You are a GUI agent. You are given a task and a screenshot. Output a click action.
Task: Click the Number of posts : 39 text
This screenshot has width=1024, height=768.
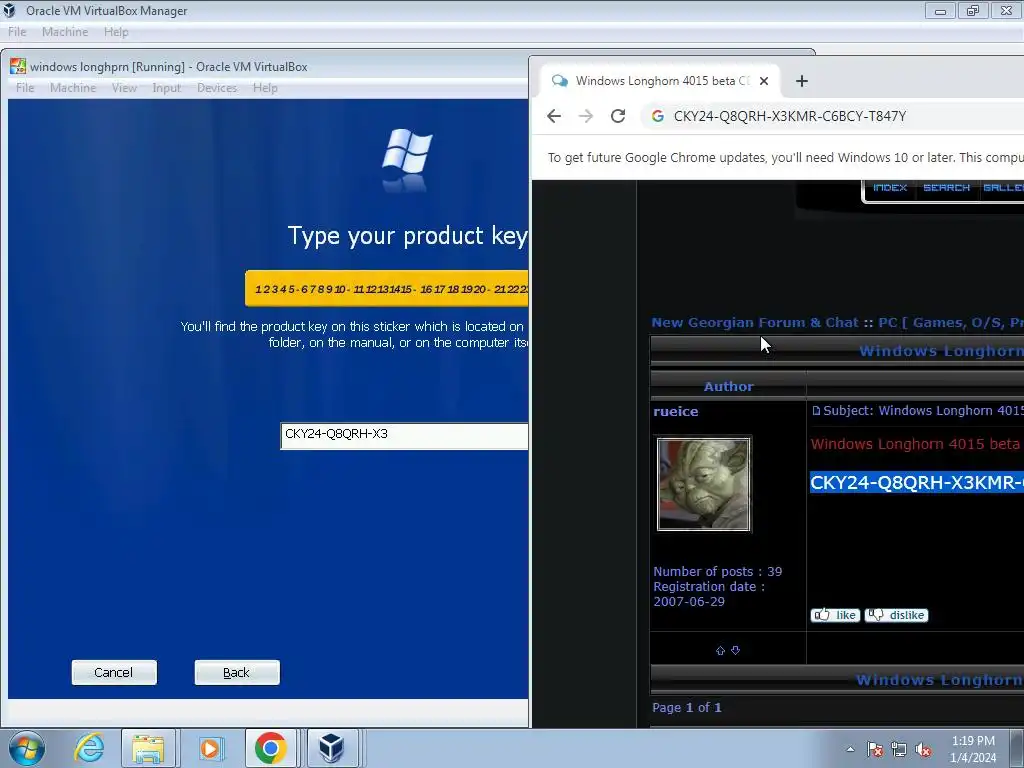718,571
